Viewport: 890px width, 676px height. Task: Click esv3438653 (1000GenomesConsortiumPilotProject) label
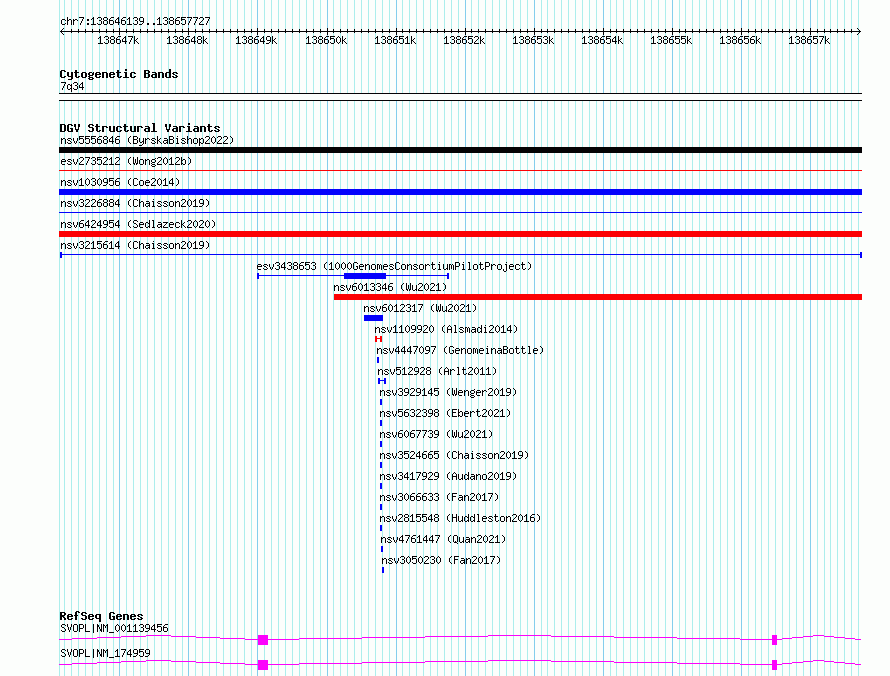[x=394, y=266]
